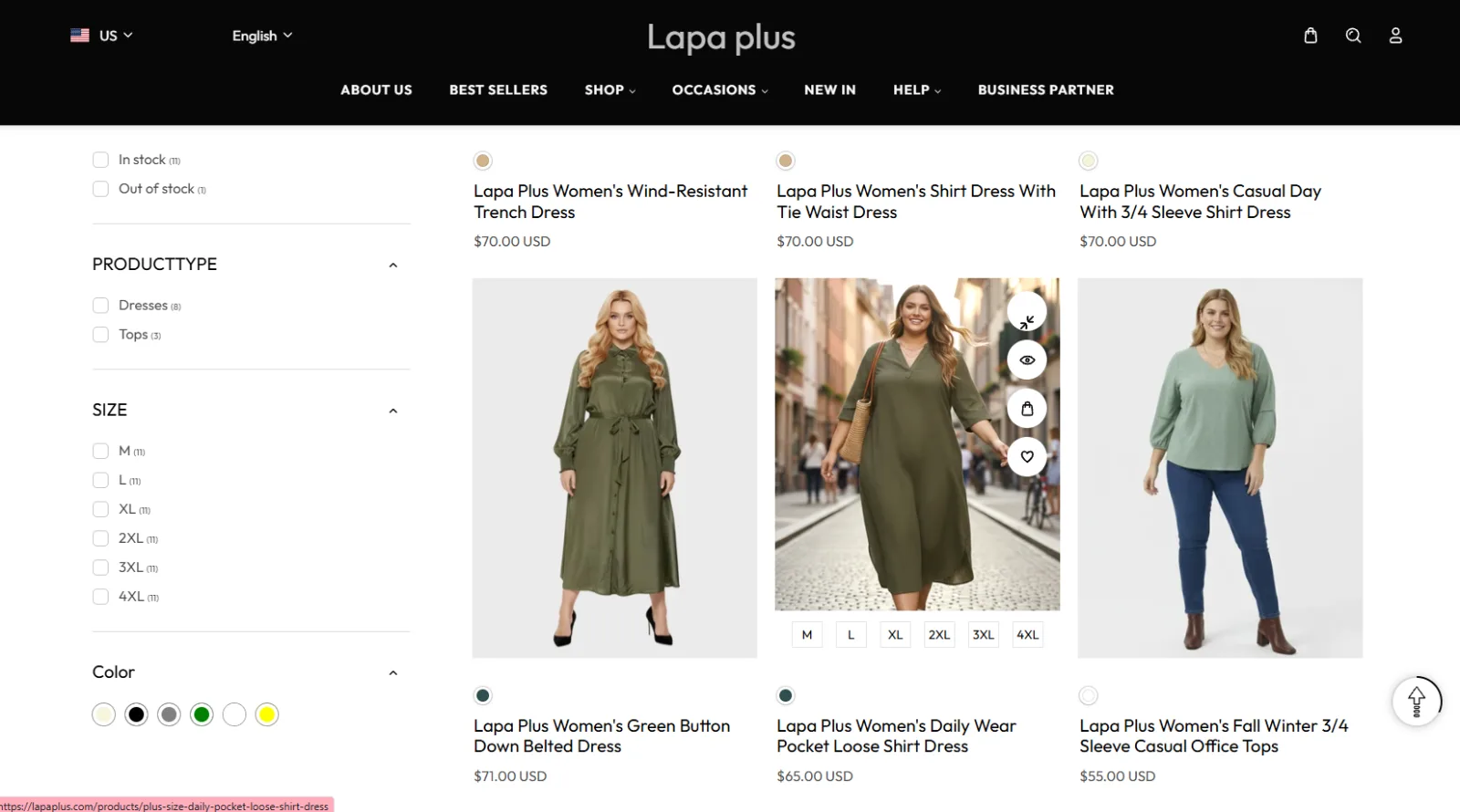This screenshot has width=1460, height=812.
Task: Check size 4XL filter
Action: coord(100,597)
